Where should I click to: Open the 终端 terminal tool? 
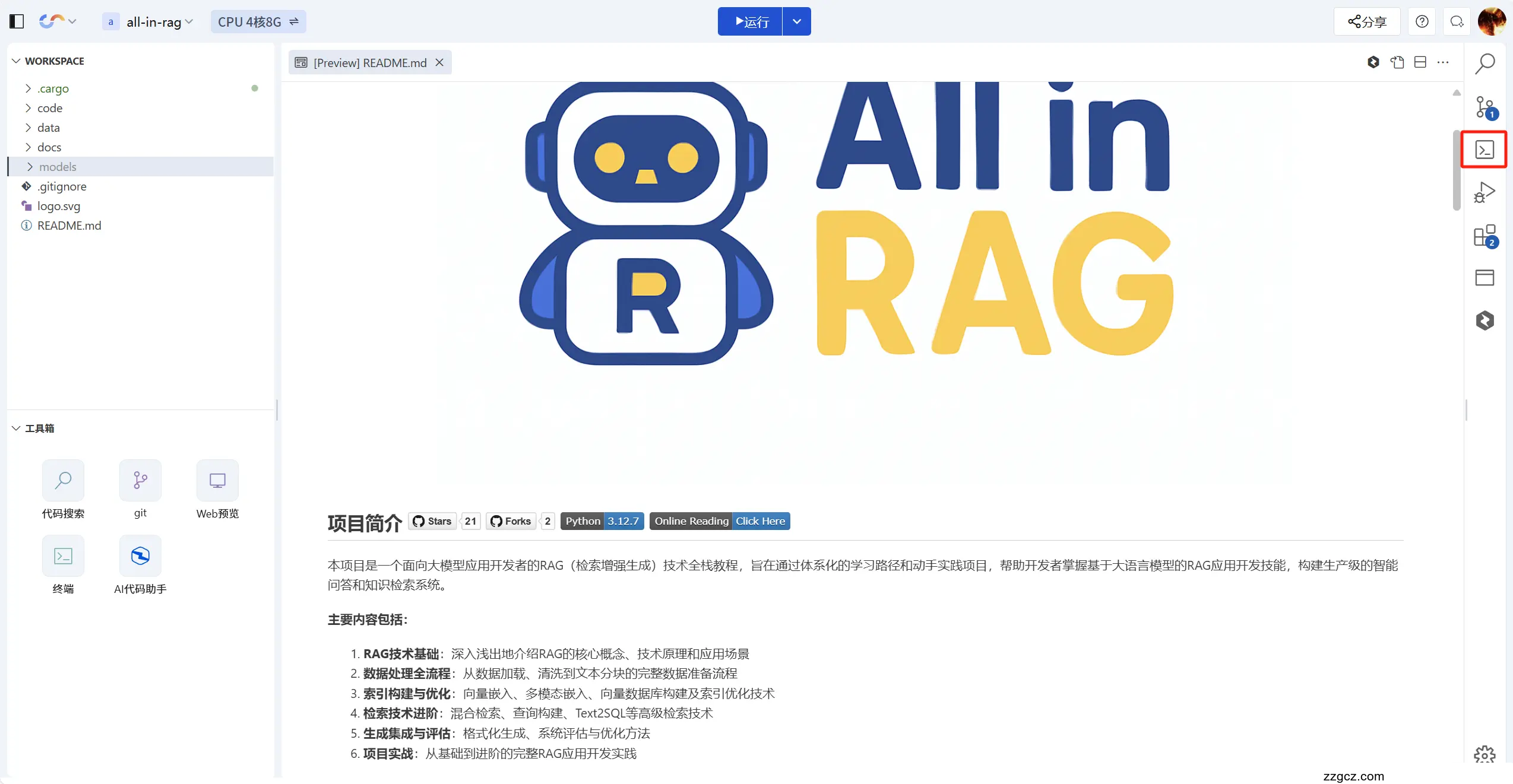pyautogui.click(x=63, y=564)
